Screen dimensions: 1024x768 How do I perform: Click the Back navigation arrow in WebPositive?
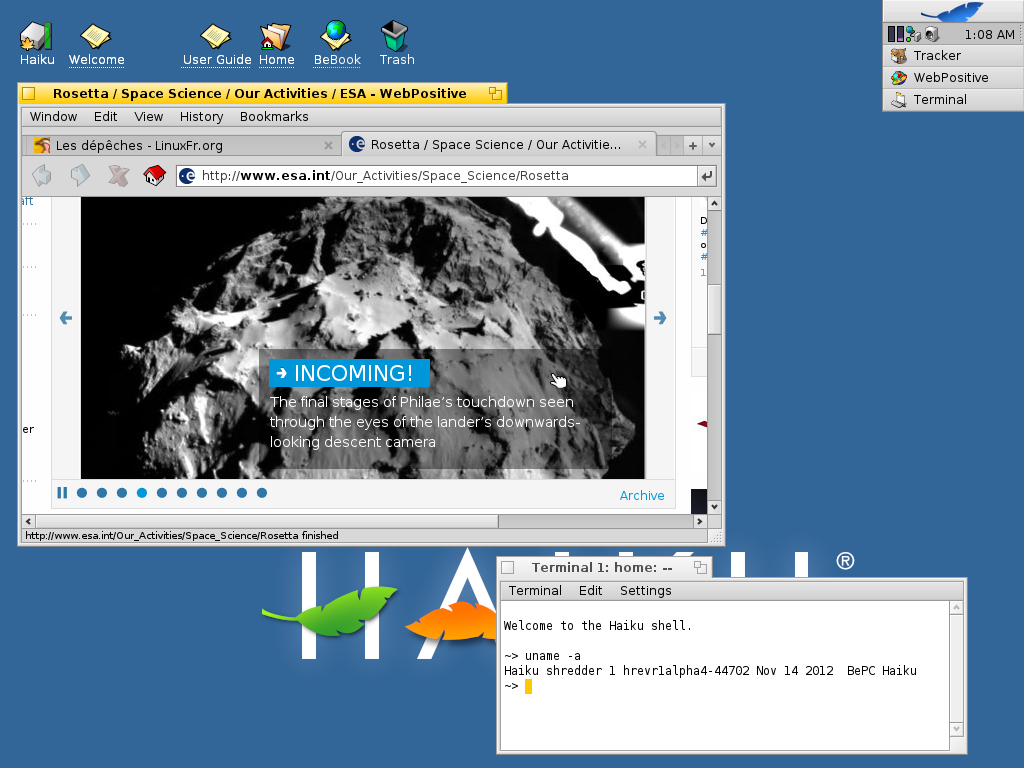[x=42, y=175]
